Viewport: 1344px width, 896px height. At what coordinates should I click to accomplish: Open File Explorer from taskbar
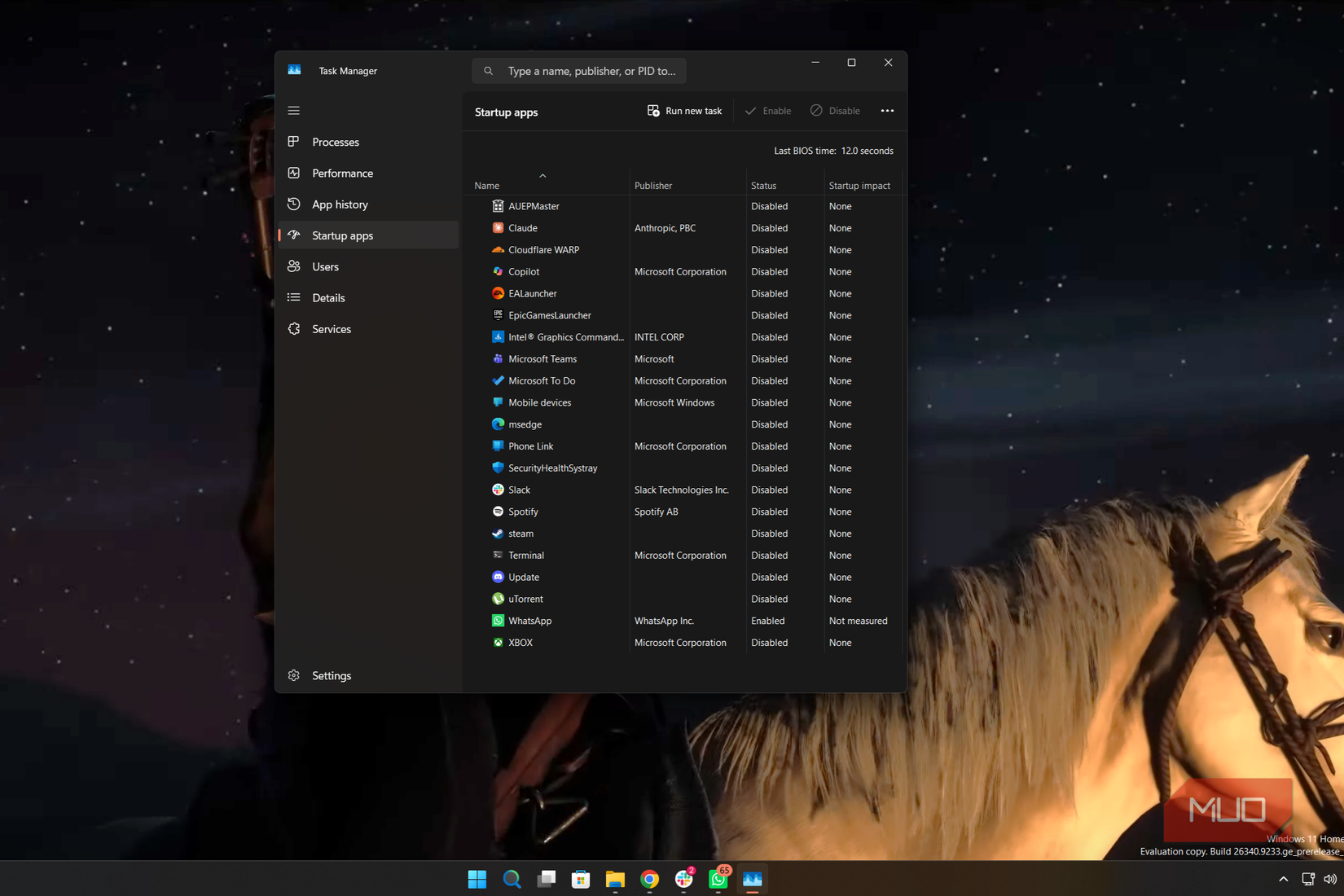click(615, 879)
